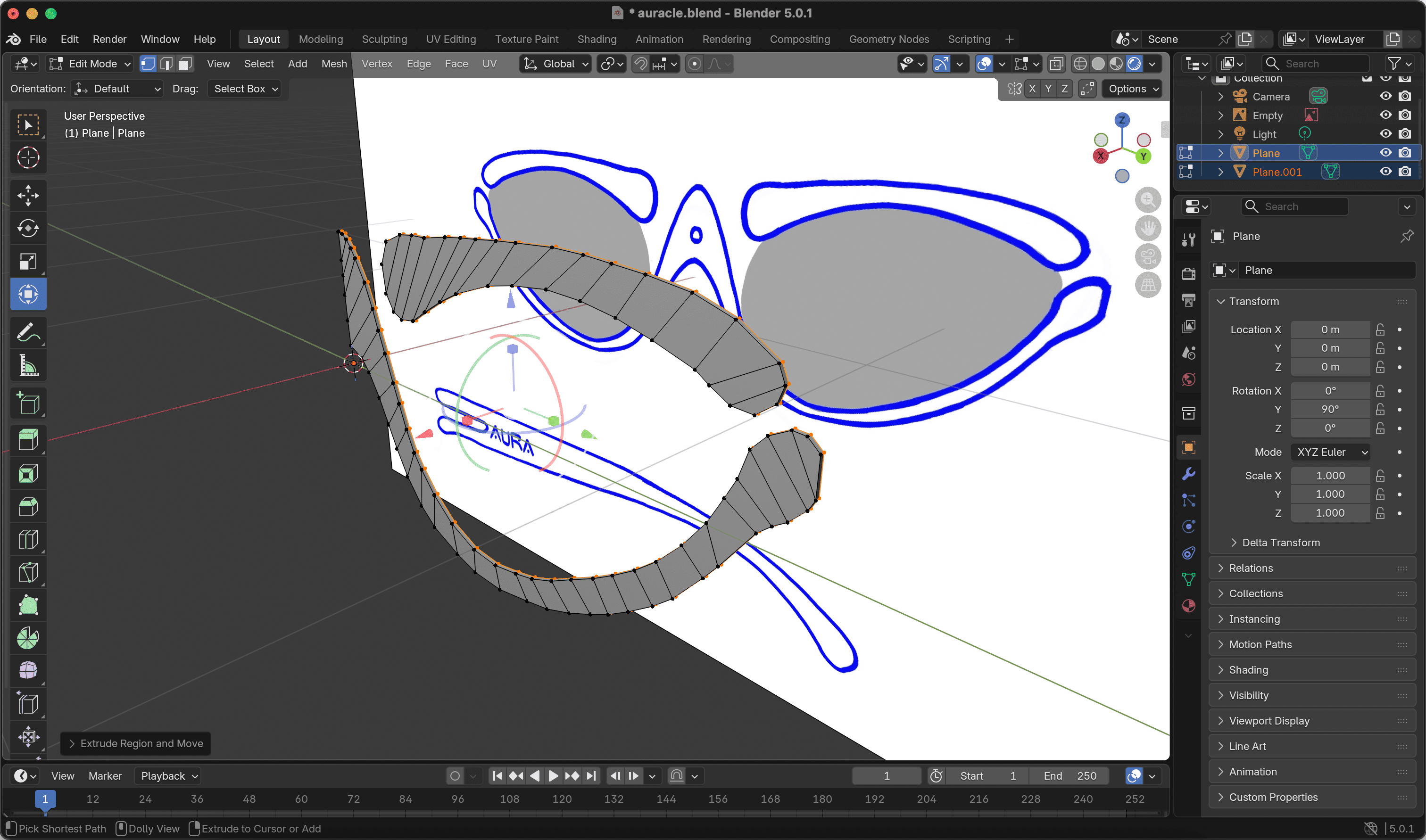This screenshot has width=1426, height=840.
Task: Select the Annotate tool in the toolbar
Action: (28, 333)
